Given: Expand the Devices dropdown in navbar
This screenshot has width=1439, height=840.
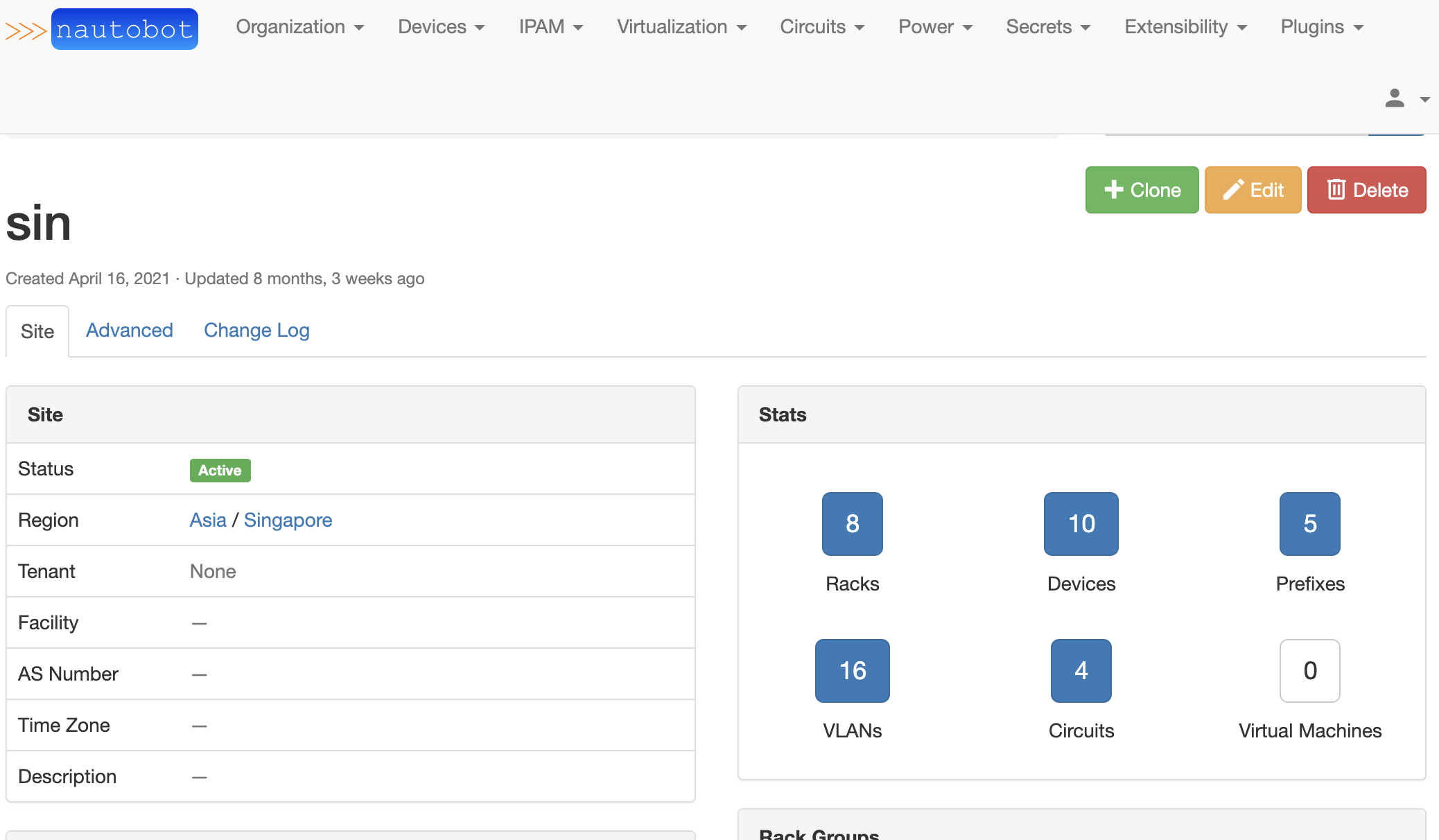Looking at the screenshot, I should (x=441, y=27).
